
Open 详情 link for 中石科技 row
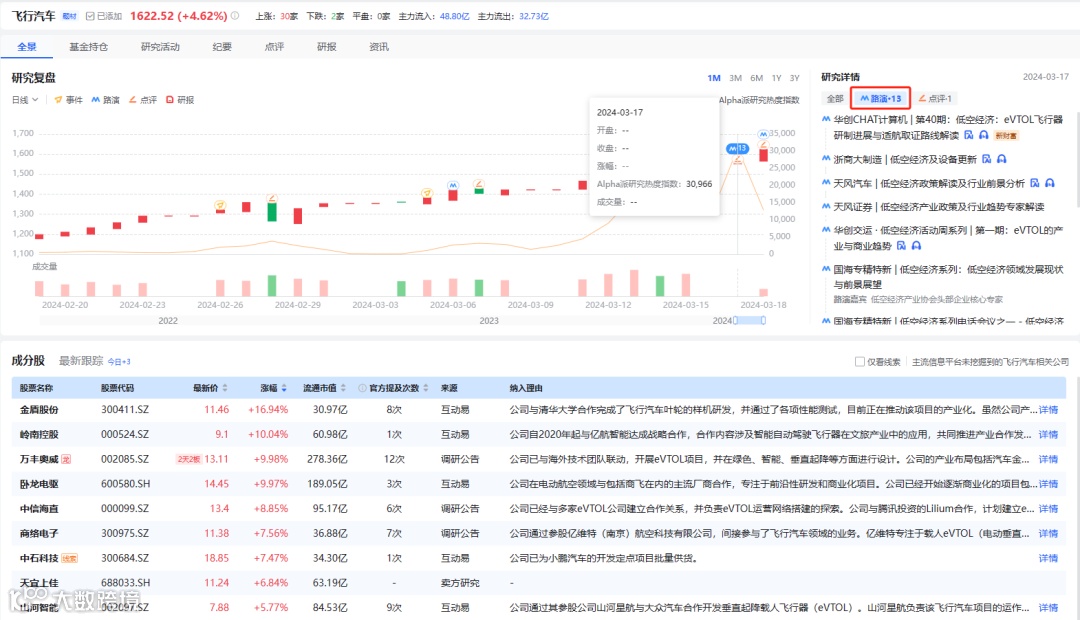point(1048,558)
